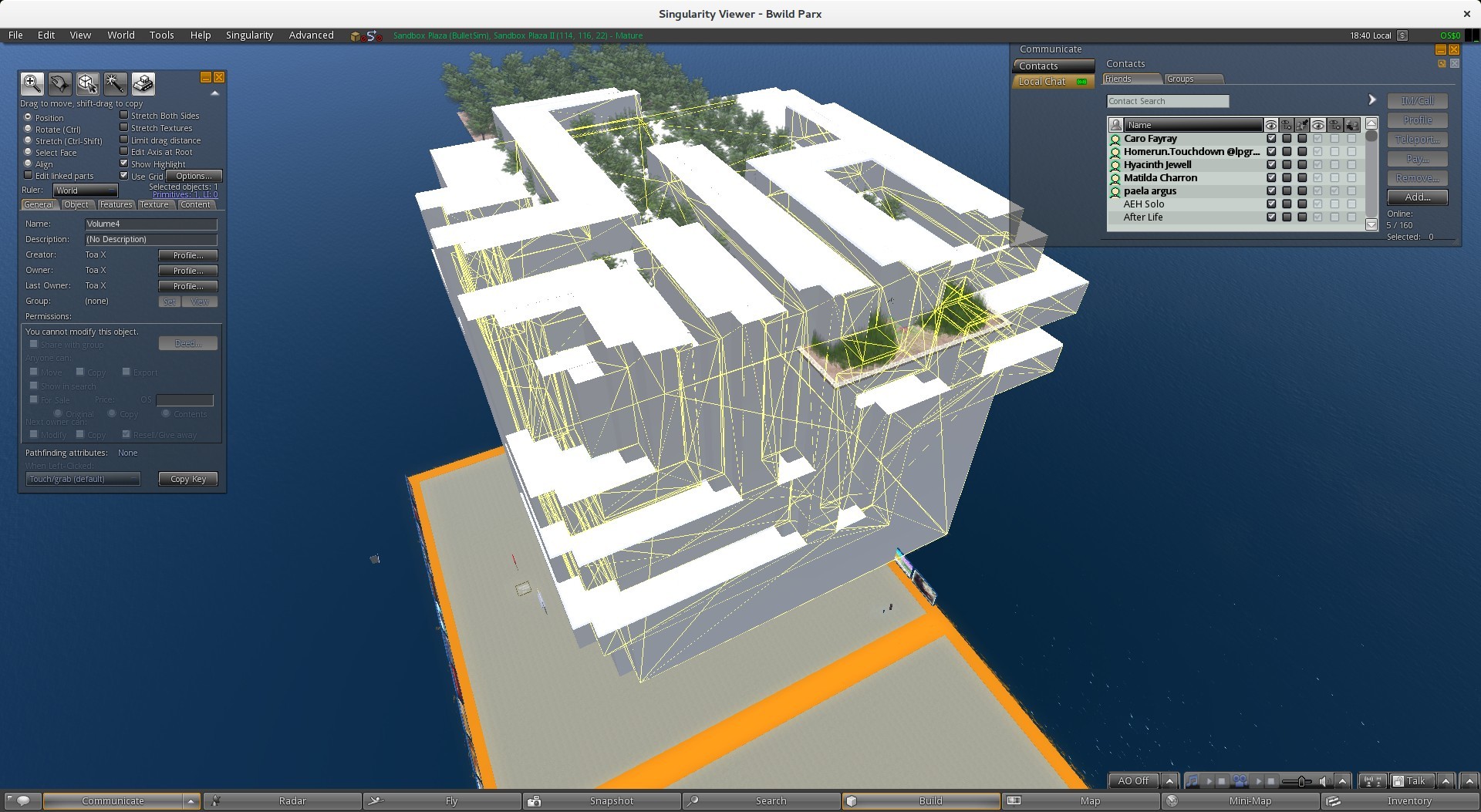Choose the Select Face radio option
This screenshot has width=1481, height=812.
[29, 152]
